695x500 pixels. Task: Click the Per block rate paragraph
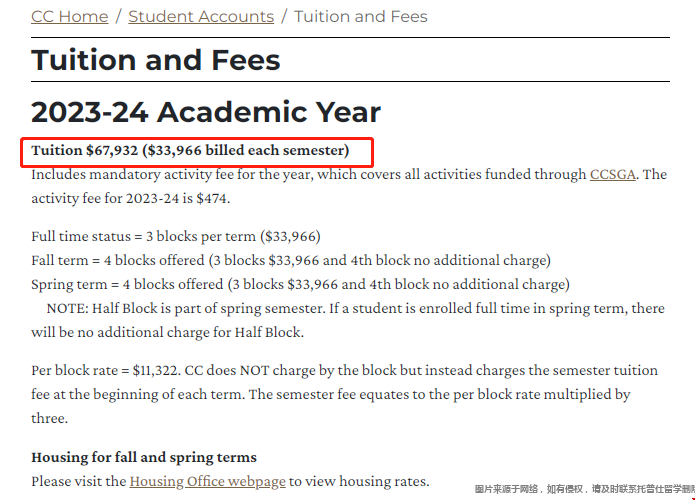click(x=344, y=394)
